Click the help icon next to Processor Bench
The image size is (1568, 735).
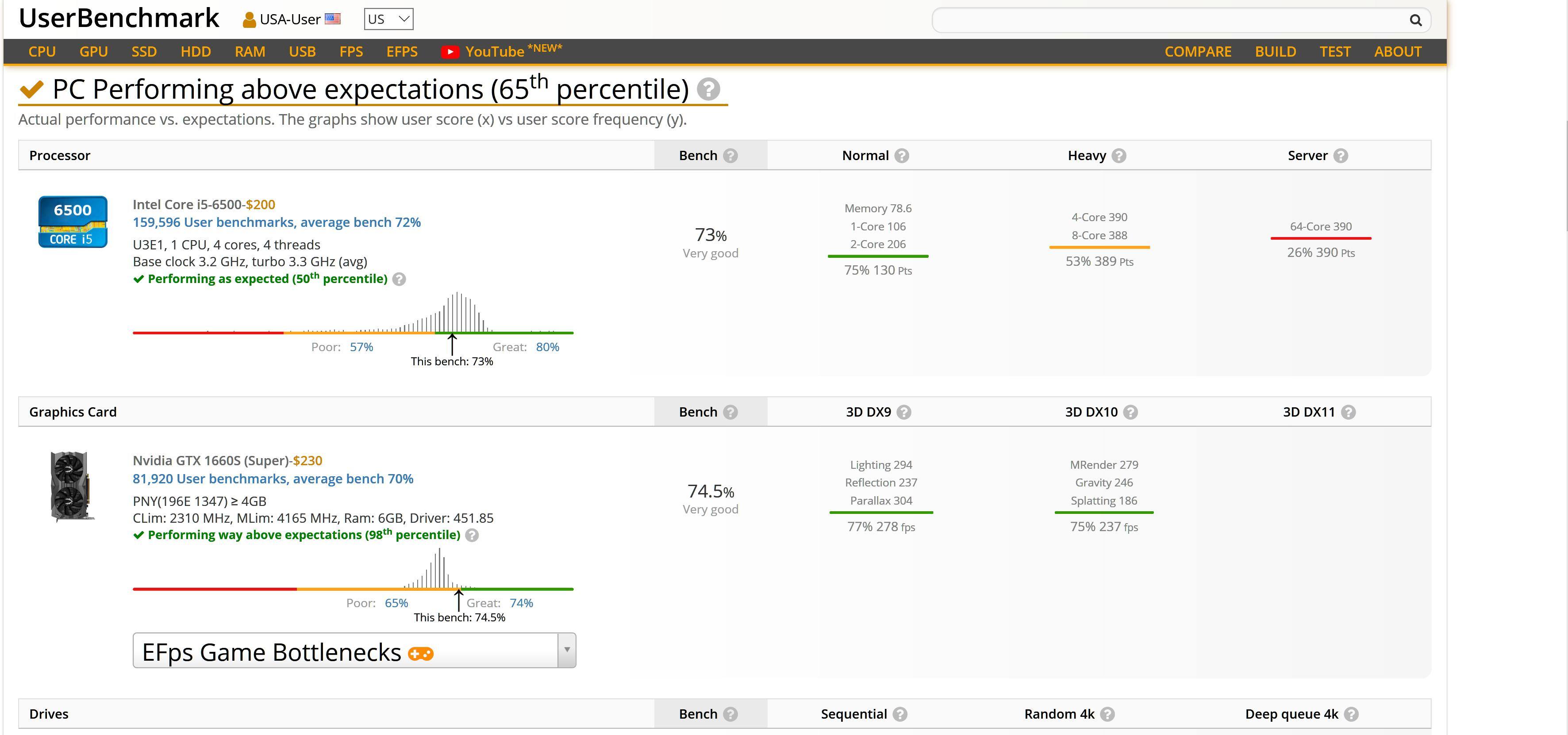730,156
